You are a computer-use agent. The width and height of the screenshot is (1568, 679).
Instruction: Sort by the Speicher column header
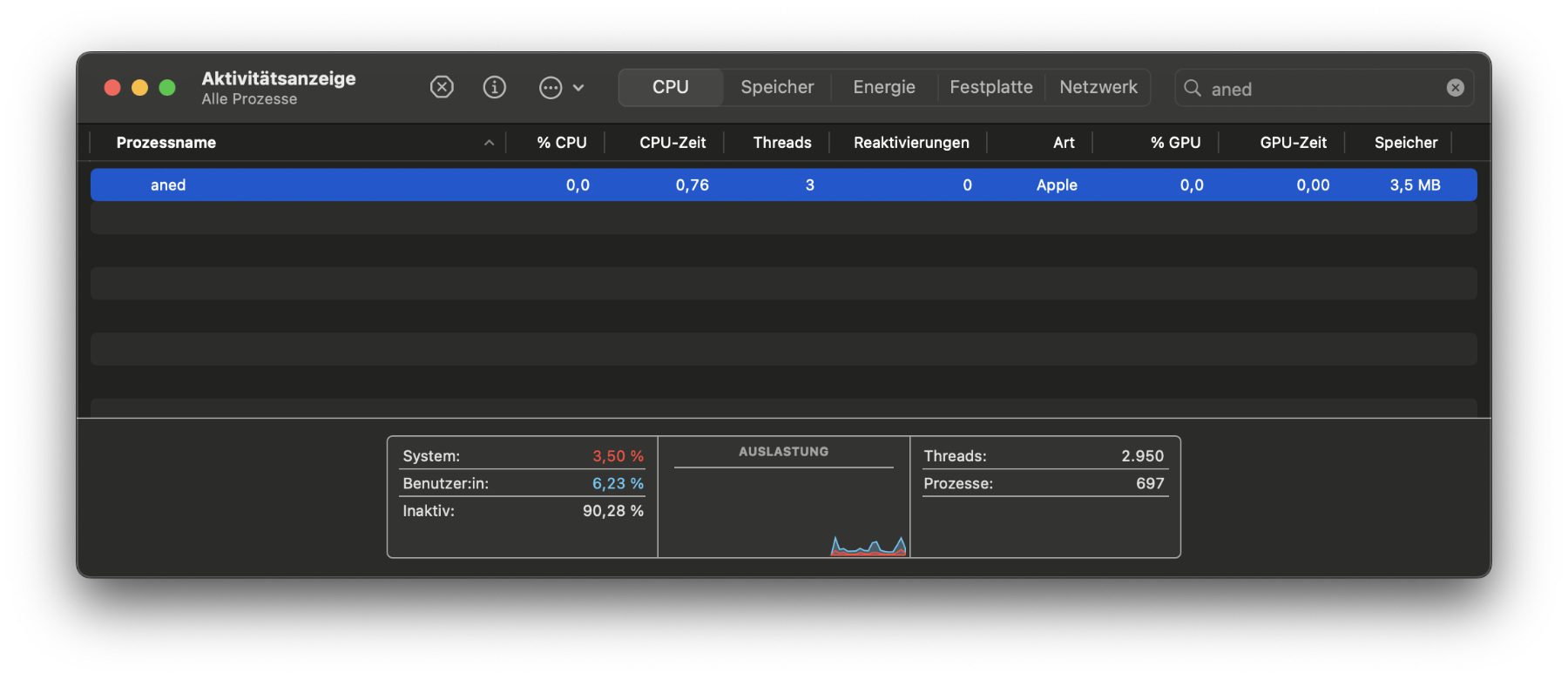1405,143
